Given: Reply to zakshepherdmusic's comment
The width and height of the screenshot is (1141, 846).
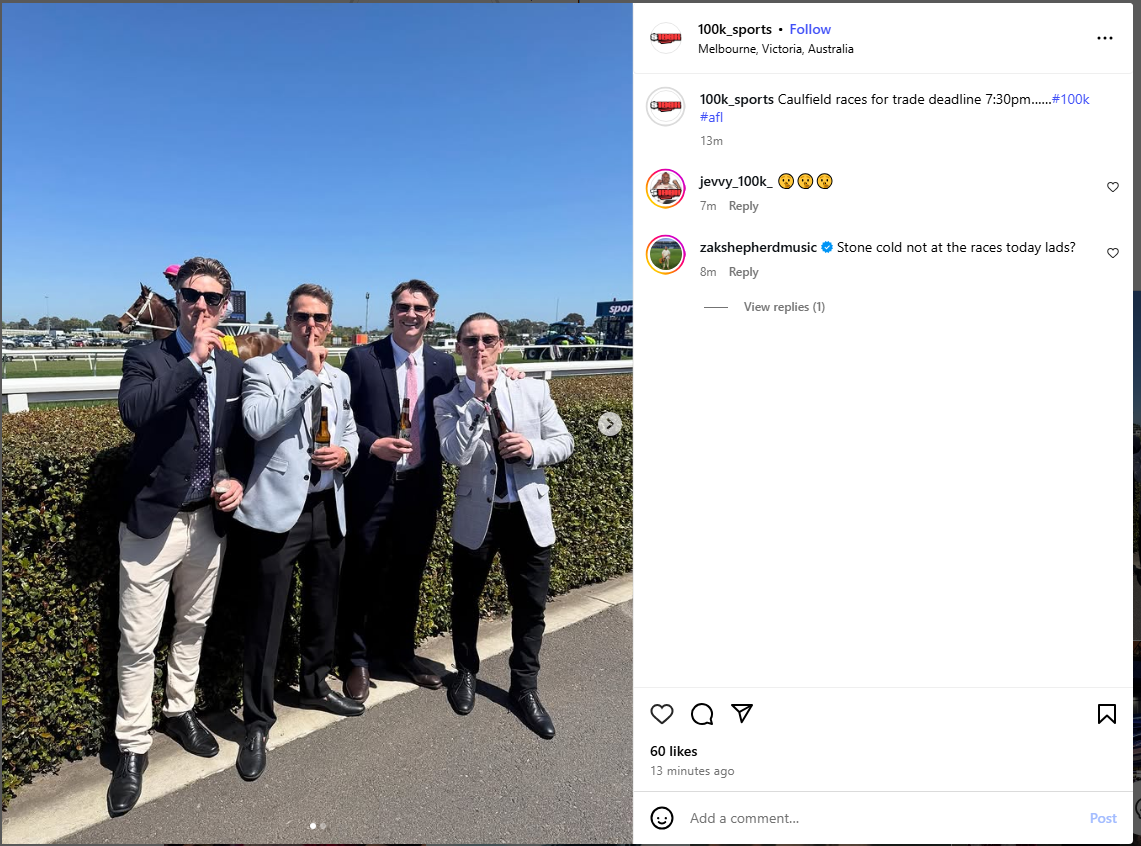Looking at the screenshot, I should [743, 272].
